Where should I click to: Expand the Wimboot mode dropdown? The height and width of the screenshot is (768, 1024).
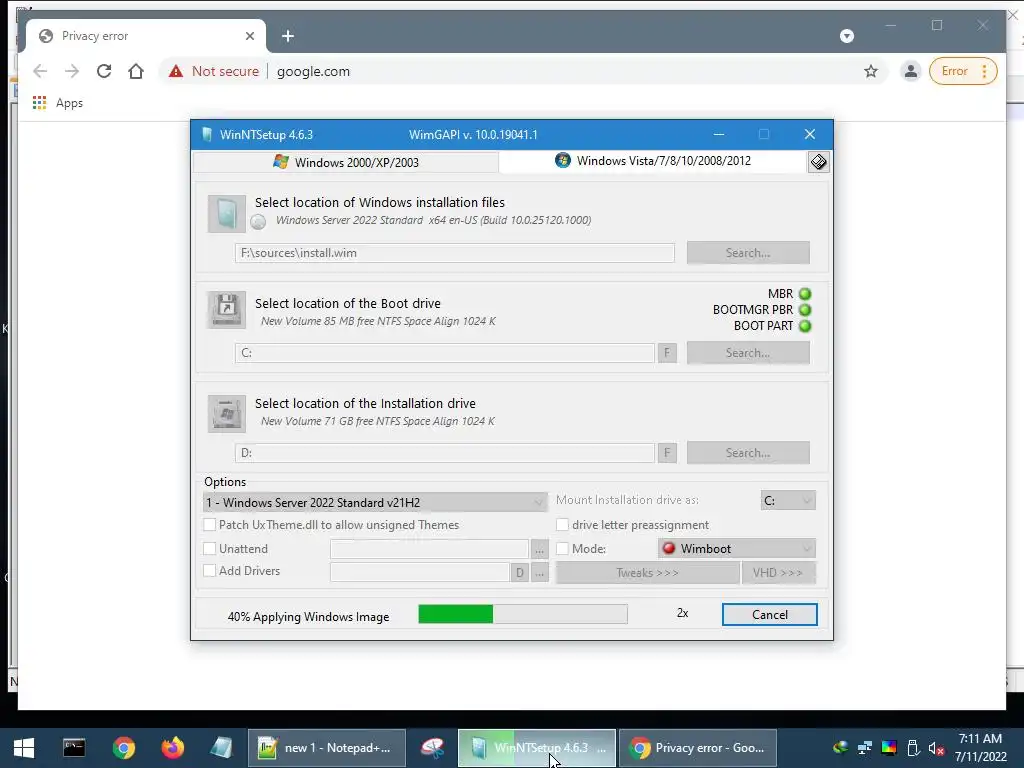click(737, 549)
